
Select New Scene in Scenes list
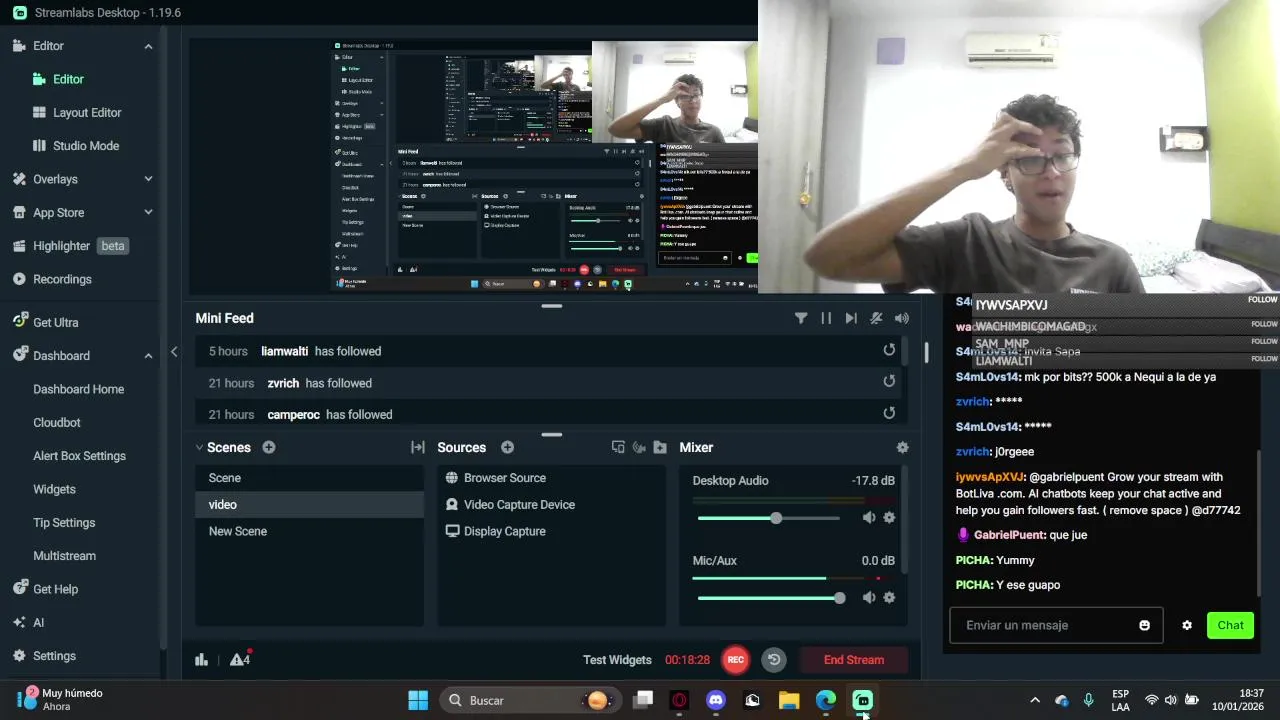[310, 531]
